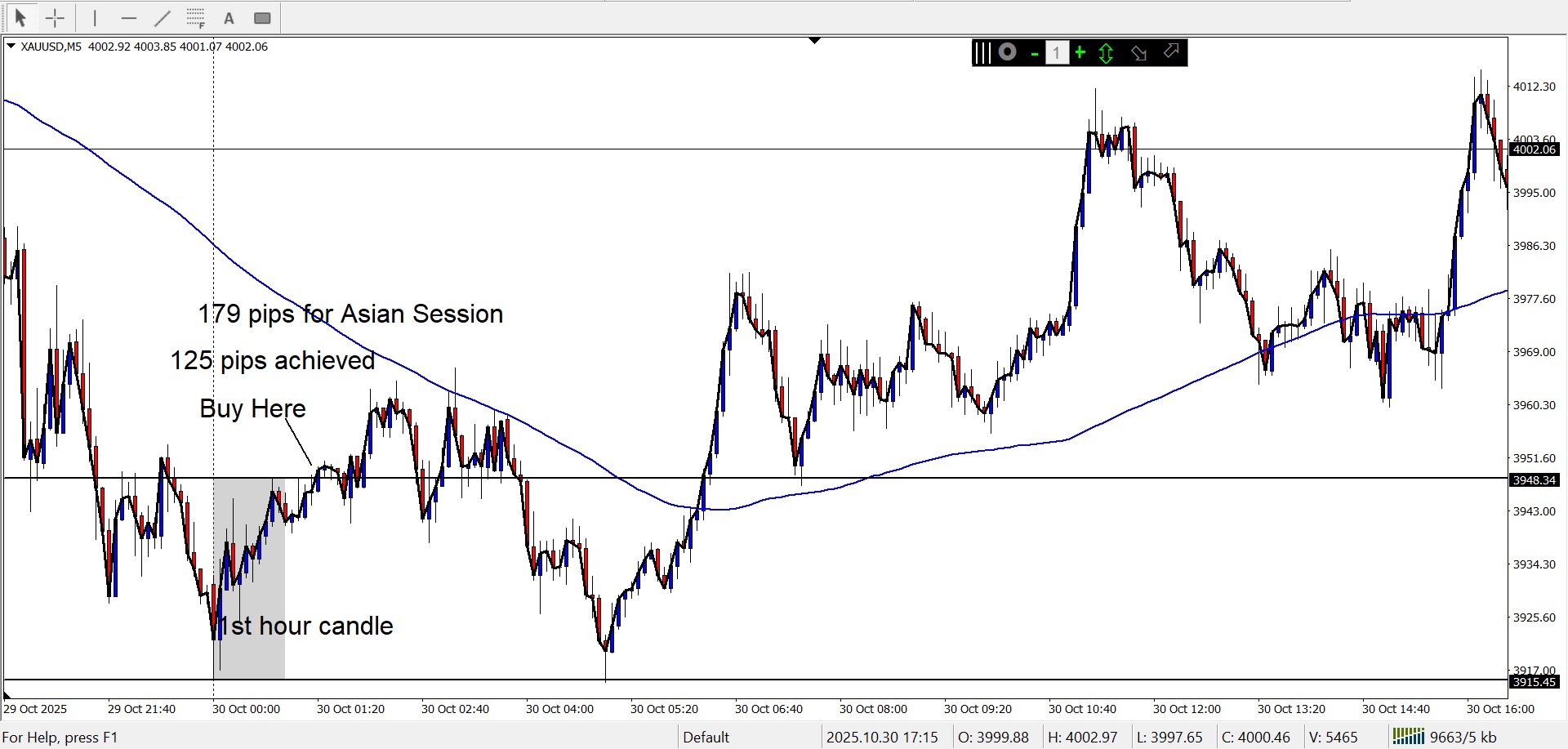Select the "125 pips achieved" text label
This screenshot has width=1568, height=749.
pos(273,360)
